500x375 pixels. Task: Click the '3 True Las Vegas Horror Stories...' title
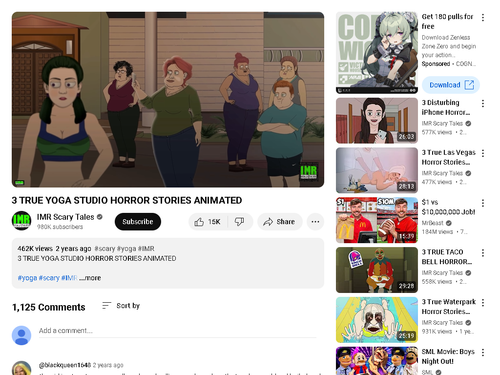(449, 157)
